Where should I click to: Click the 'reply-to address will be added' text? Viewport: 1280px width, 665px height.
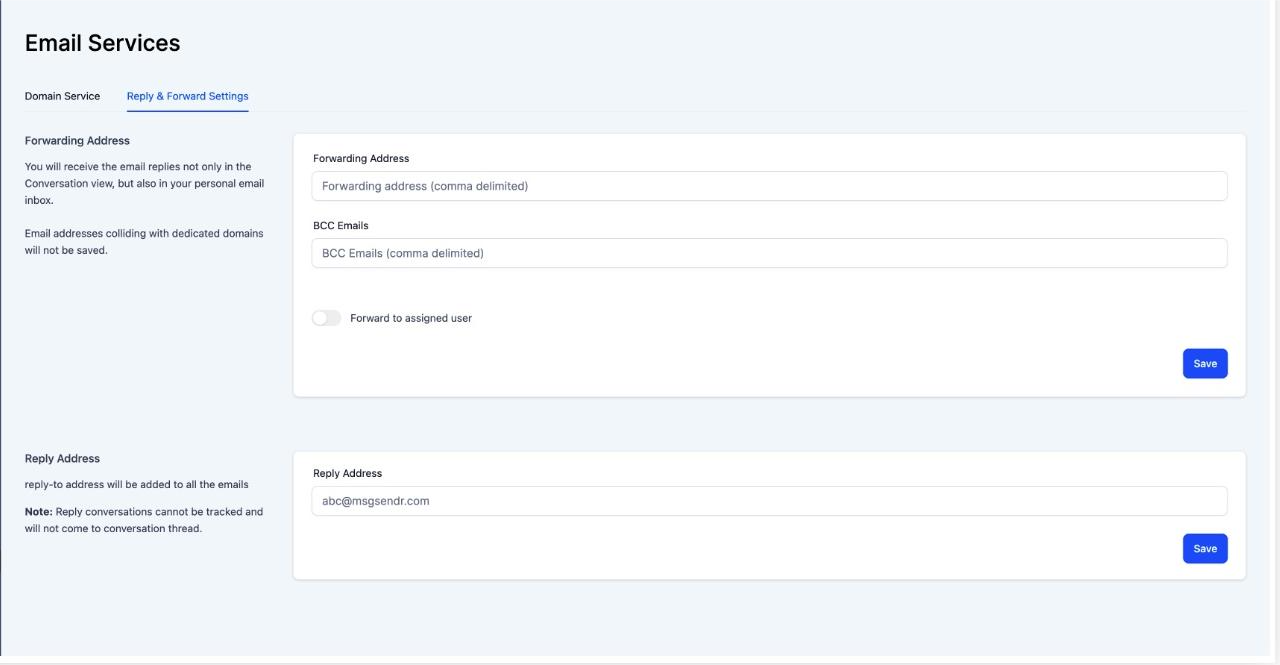136,485
